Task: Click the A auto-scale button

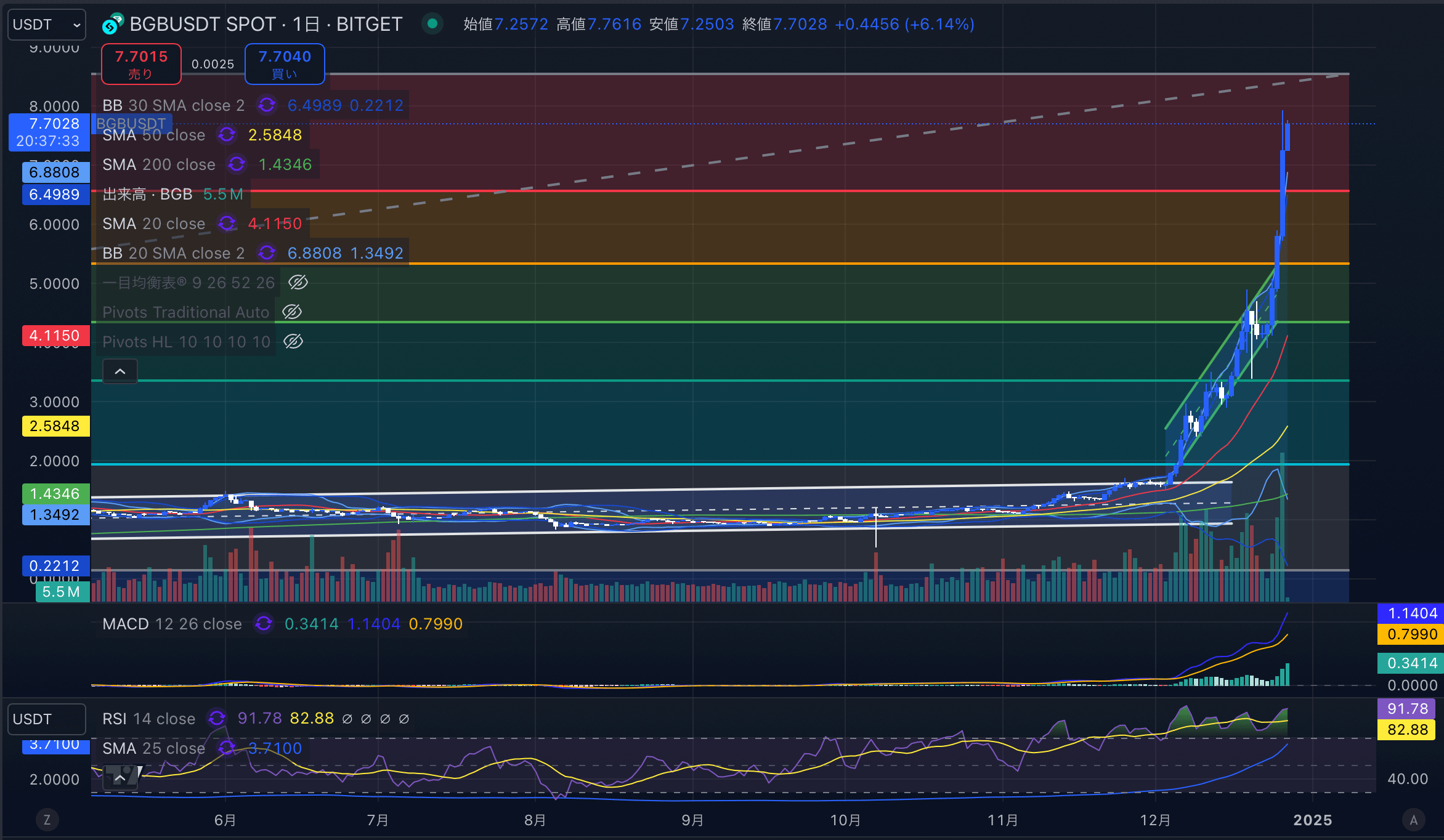Action: click(1414, 820)
